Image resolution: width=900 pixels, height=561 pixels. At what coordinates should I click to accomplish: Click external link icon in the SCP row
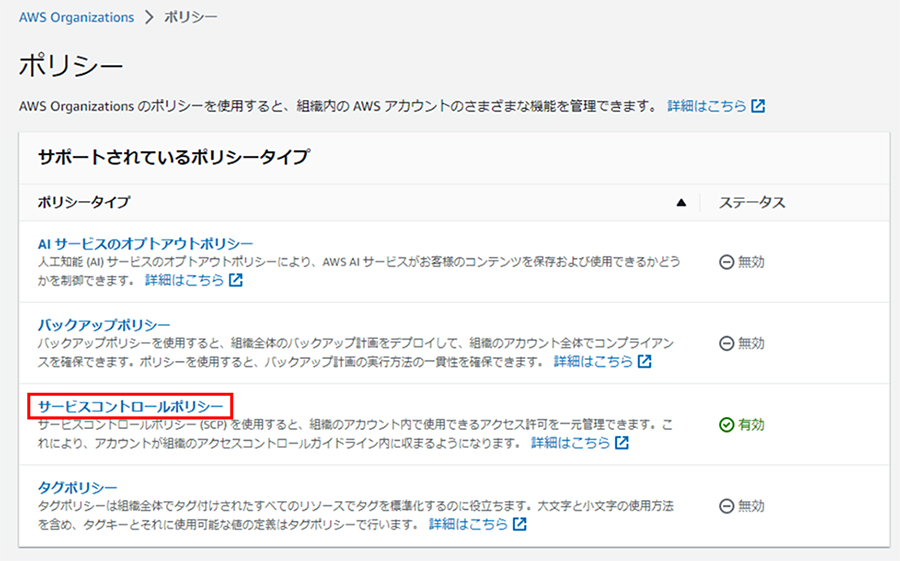pos(622,443)
